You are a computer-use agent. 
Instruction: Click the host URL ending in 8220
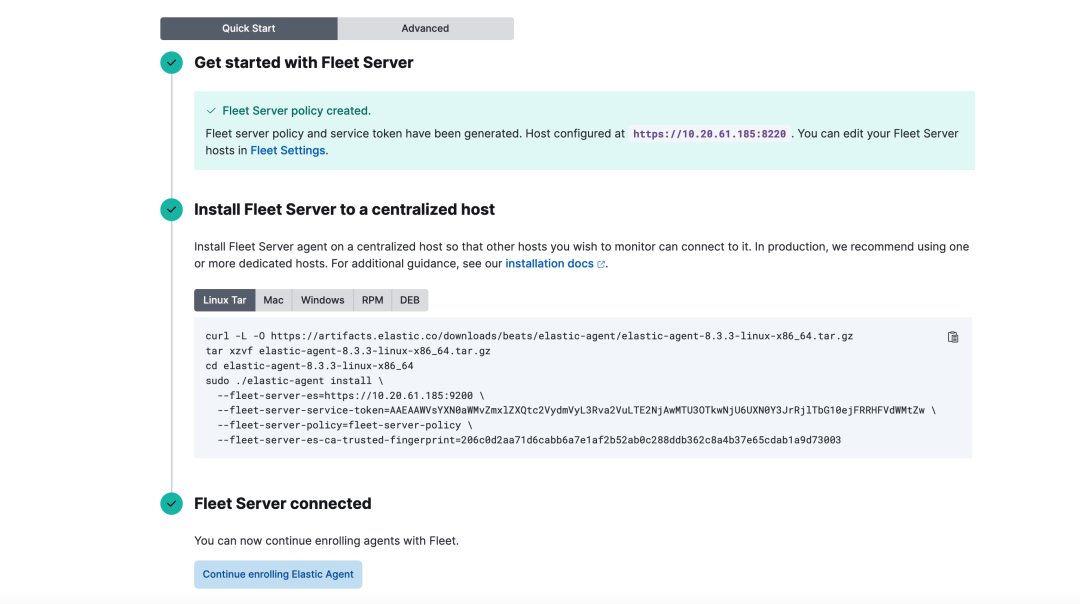(x=709, y=134)
